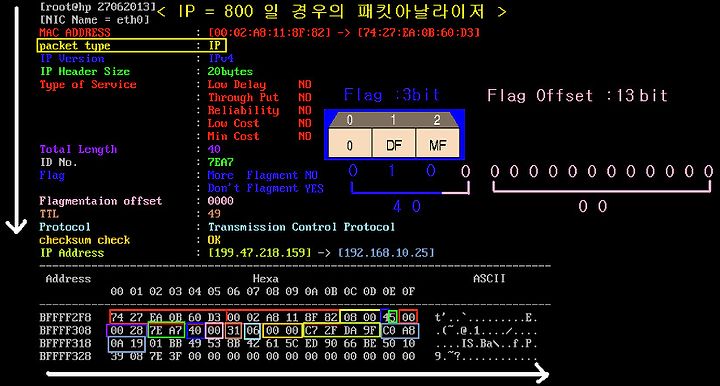The image size is (720, 386).
Task: Select memory address 'BFFFF308'
Action: coord(65,330)
